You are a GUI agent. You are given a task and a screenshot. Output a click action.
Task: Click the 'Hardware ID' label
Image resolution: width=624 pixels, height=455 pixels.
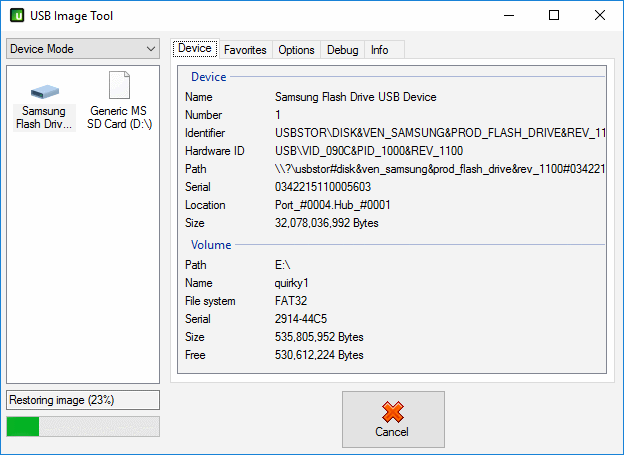[214, 151]
